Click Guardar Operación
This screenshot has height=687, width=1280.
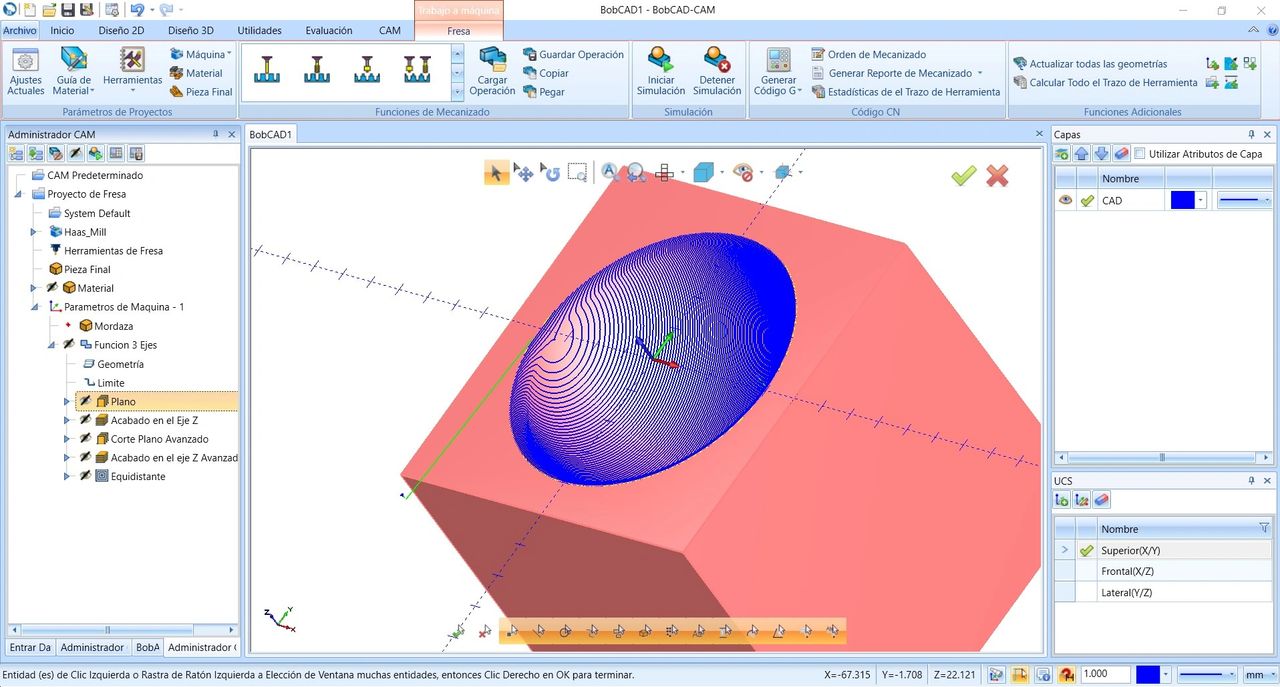(573, 55)
